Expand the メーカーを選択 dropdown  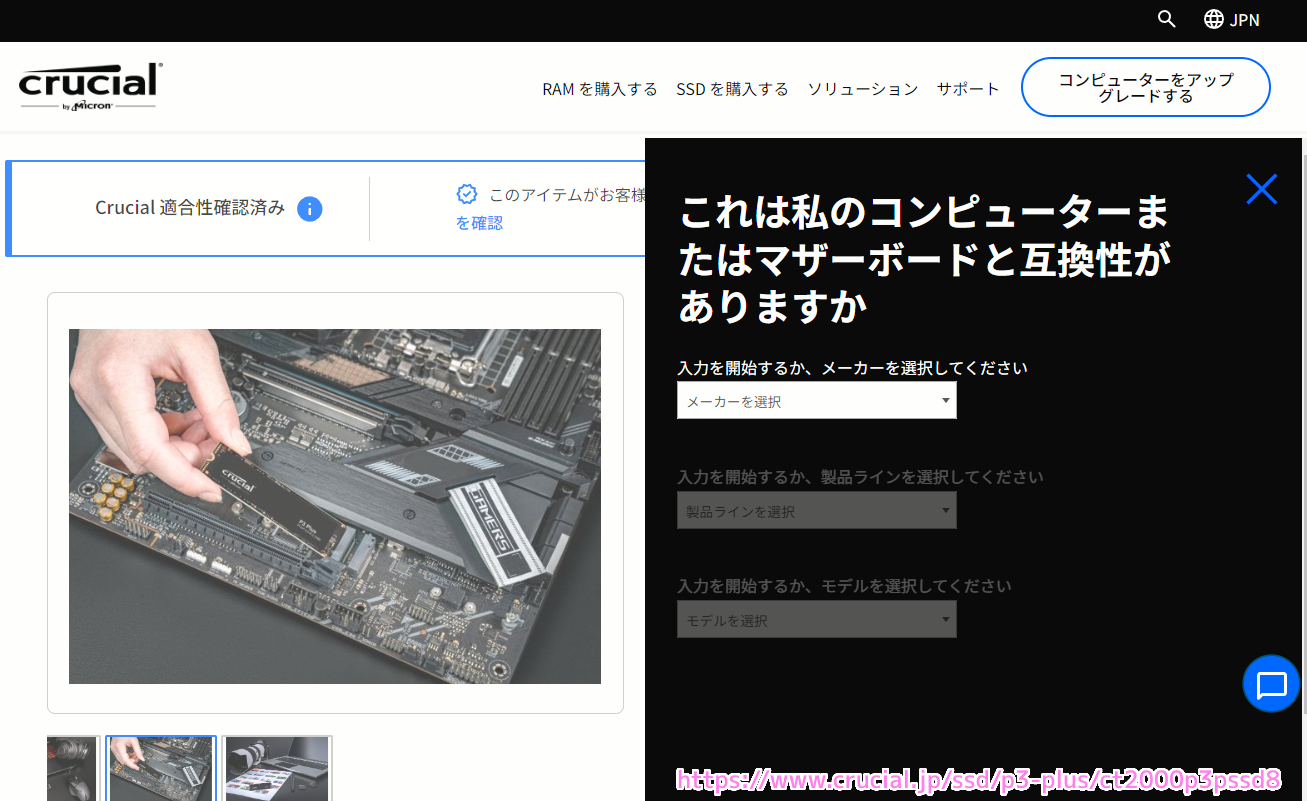[816, 401]
